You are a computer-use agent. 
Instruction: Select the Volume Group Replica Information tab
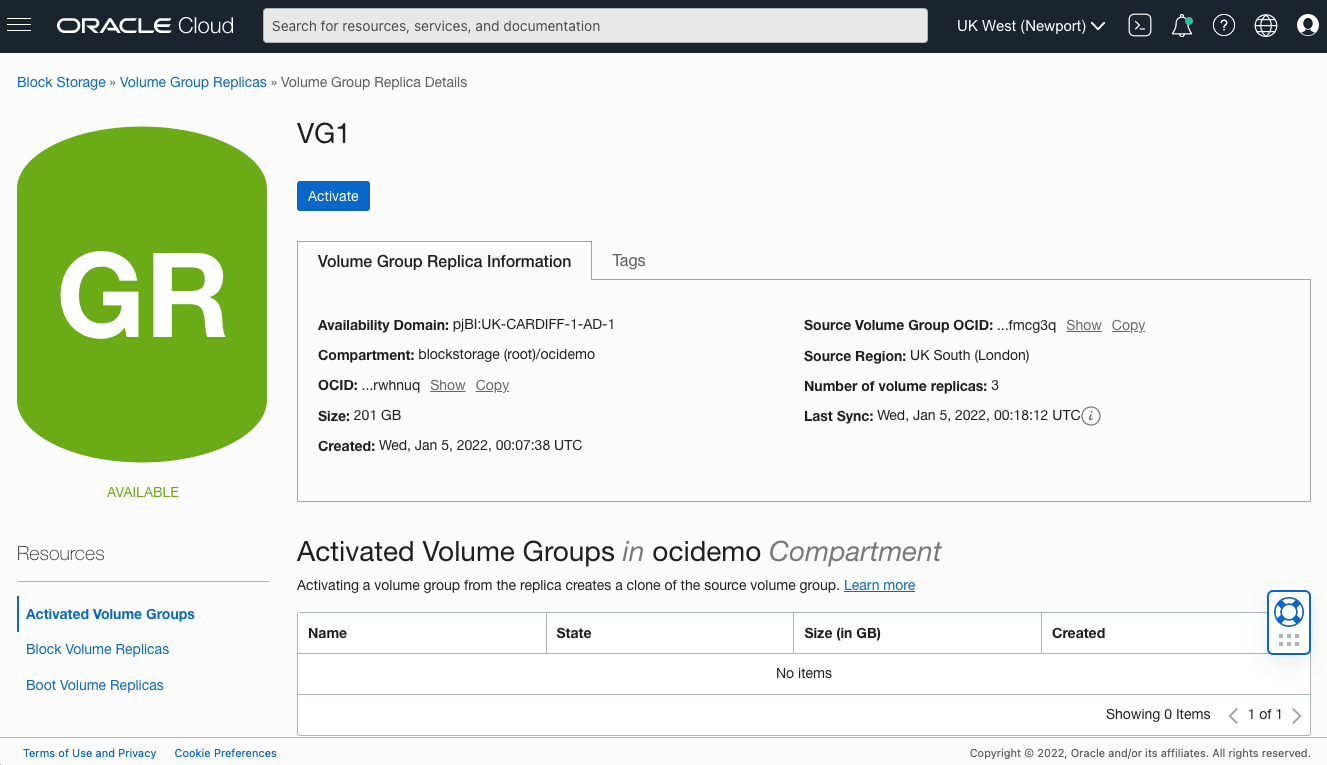pos(444,260)
